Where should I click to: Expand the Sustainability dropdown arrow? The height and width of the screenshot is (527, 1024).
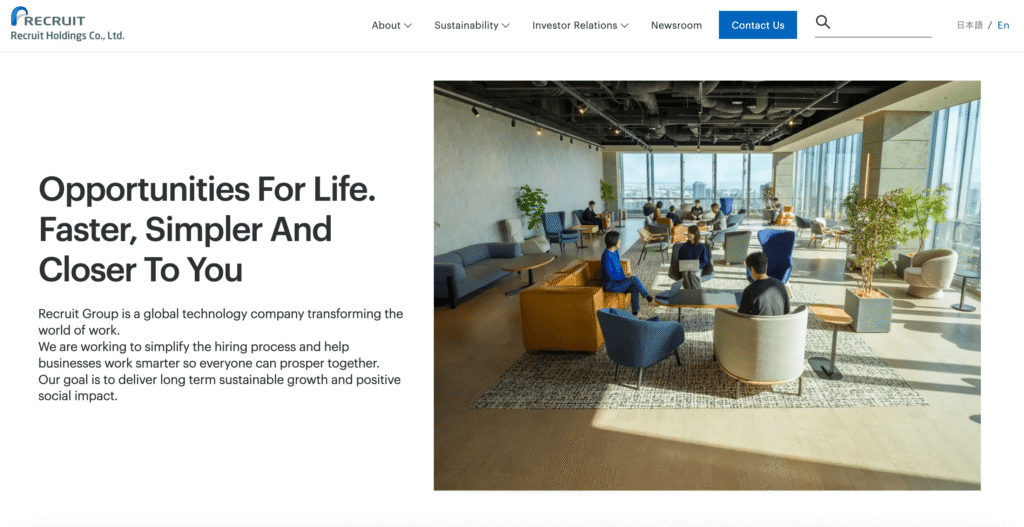point(505,25)
